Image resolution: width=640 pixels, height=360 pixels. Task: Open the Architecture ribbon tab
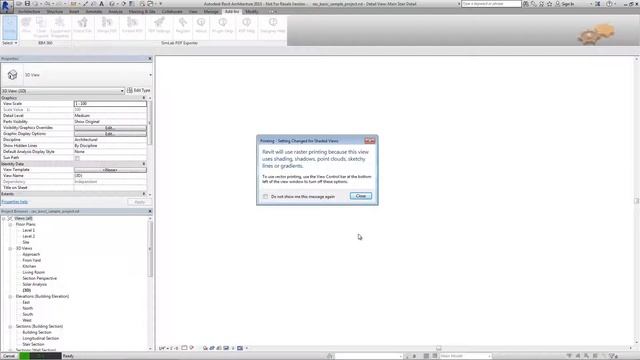pyautogui.click(x=29, y=11)
